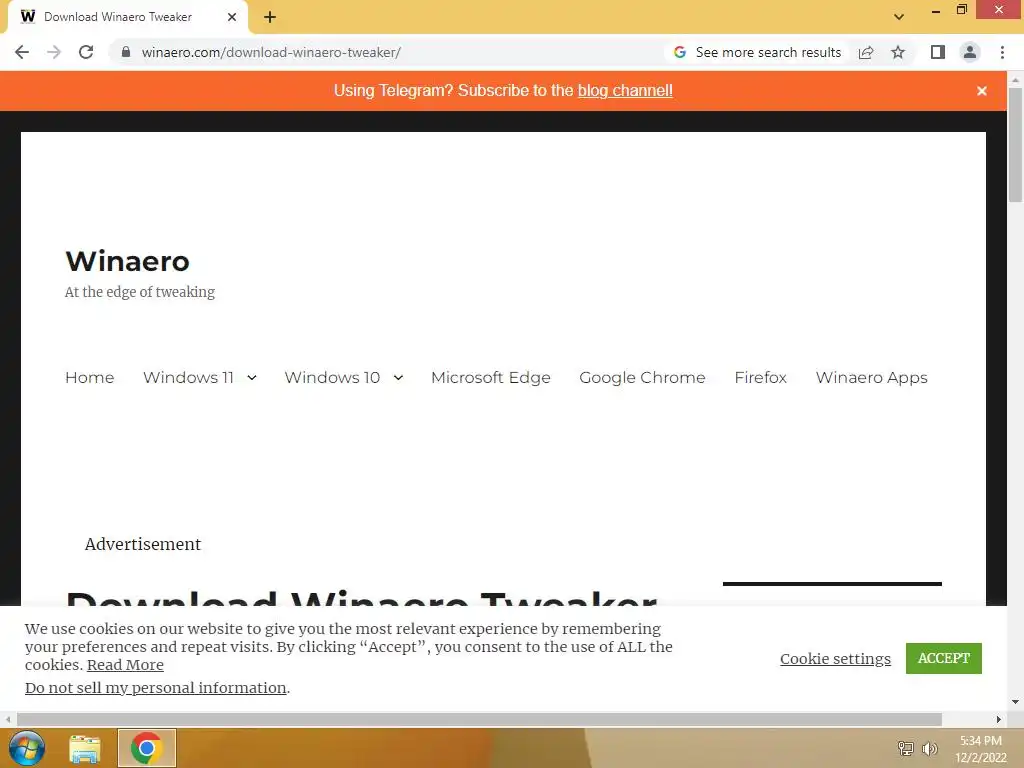Open the Chrome three-dot menu
Image resolution: width=1024 pixels, height=768 pixels.
[1002, 52]
